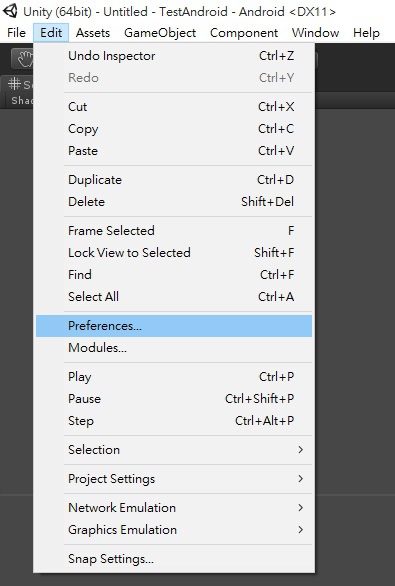Choose Undo Inspector from Edit menu
395x586 pixels.
[174, 56]
